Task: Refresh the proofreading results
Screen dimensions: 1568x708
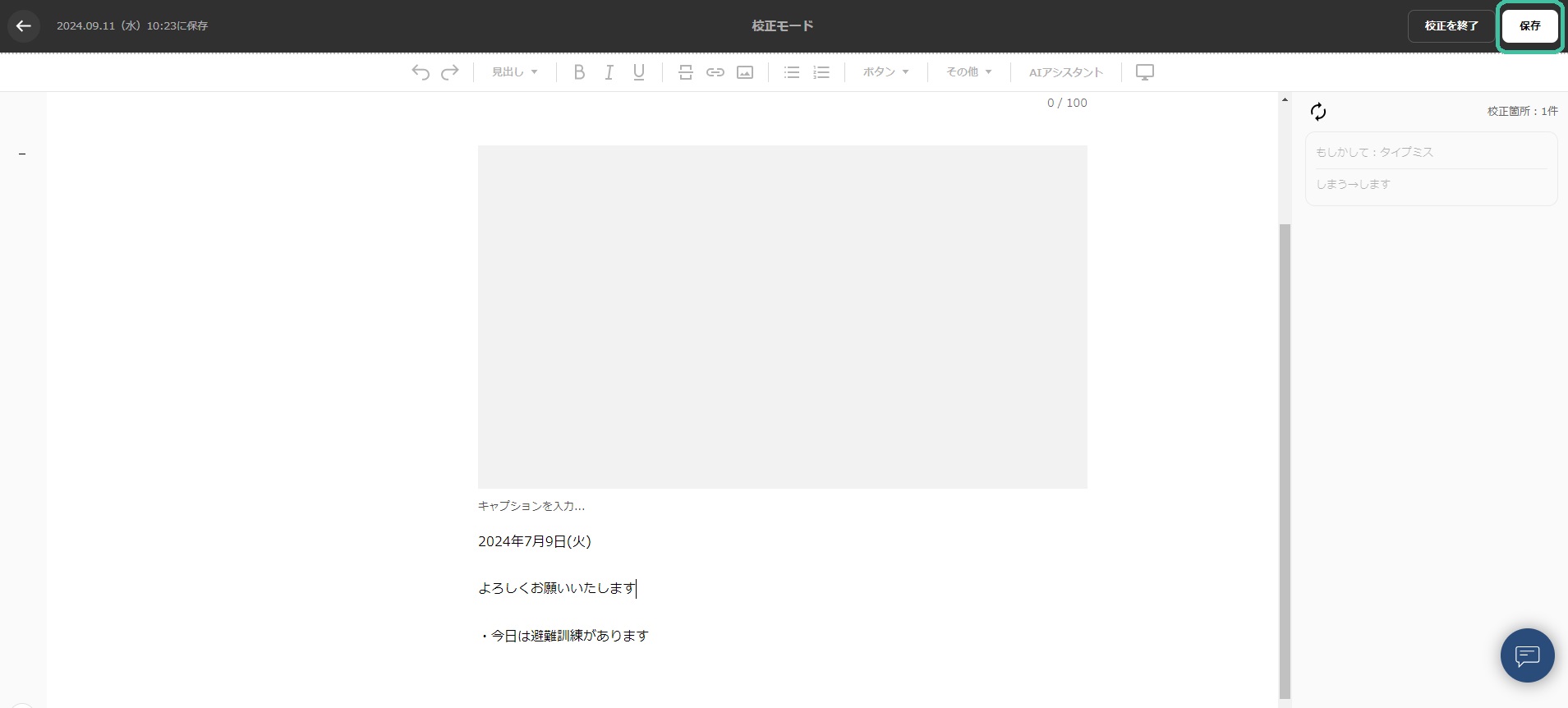Action: [1318, 112]
